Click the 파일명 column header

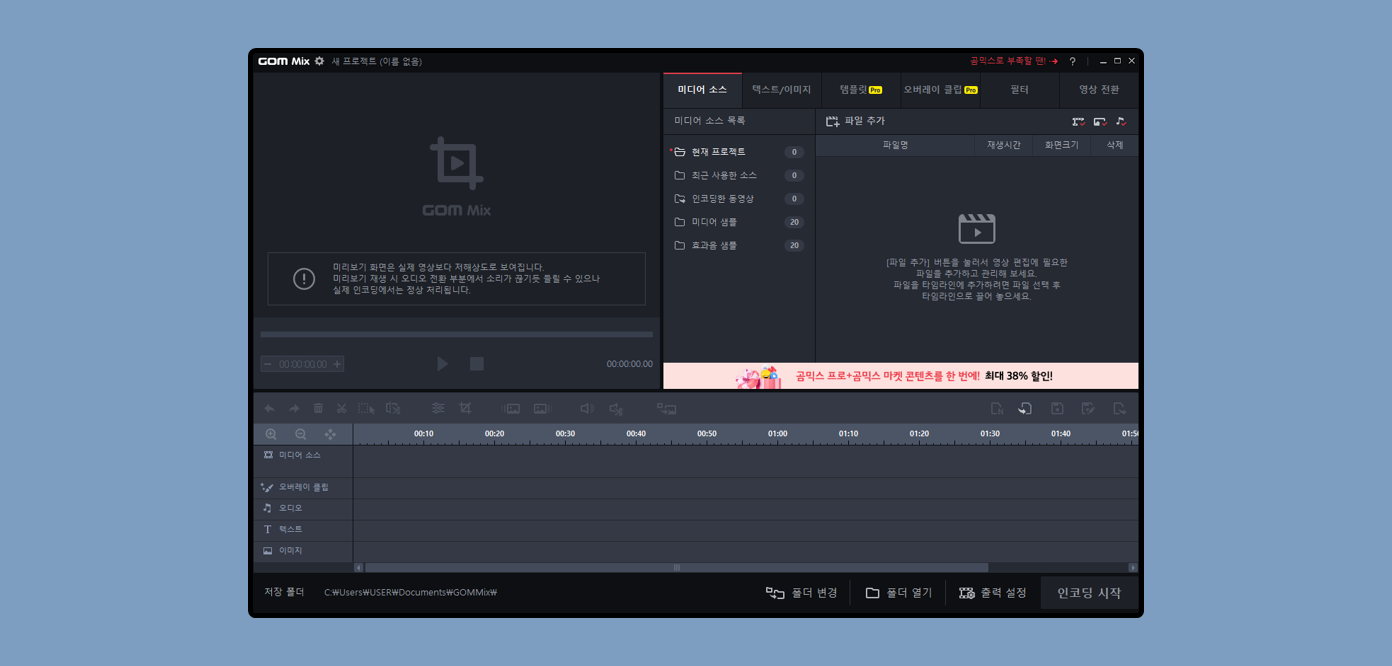(895, 145)
